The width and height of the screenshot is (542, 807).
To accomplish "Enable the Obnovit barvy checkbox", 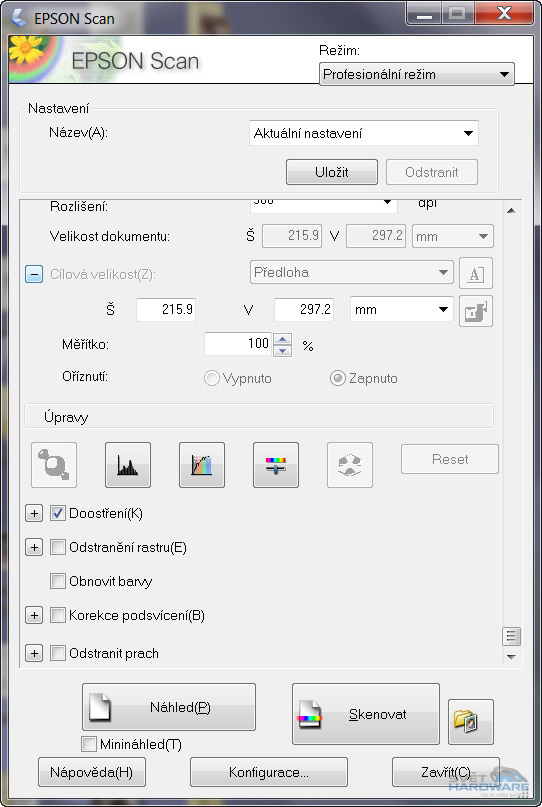I will point(58,582).
